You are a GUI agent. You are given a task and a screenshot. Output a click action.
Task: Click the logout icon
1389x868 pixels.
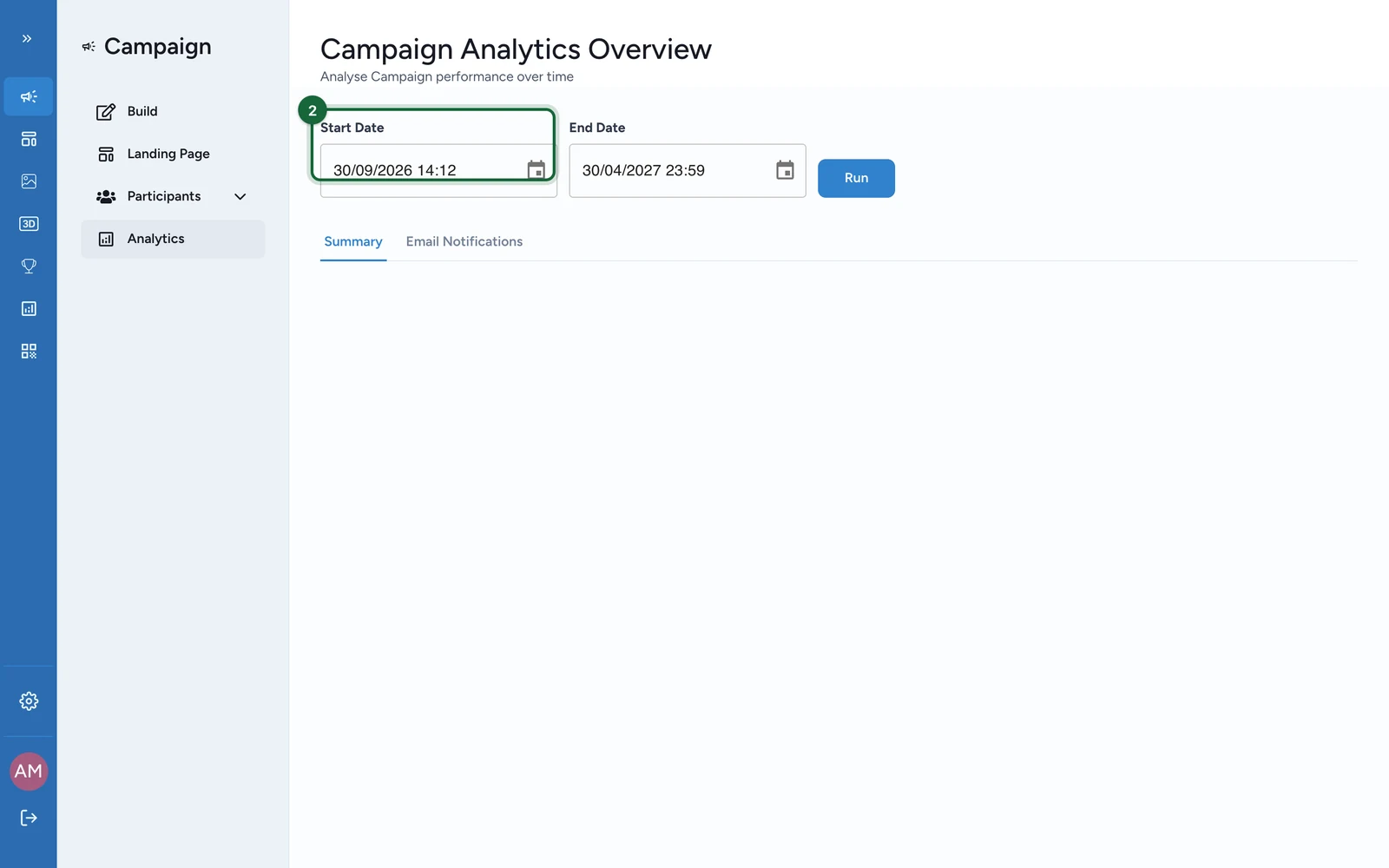click(x=29, y=818)
